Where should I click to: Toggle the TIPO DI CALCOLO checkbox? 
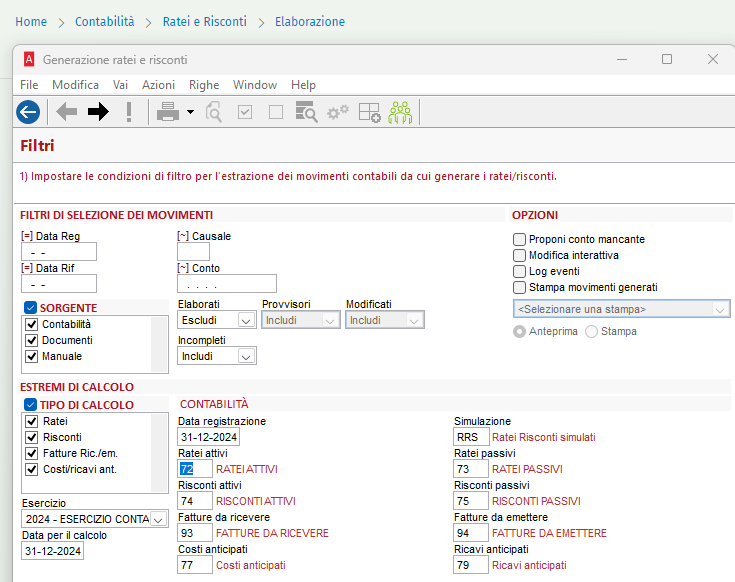30,404
